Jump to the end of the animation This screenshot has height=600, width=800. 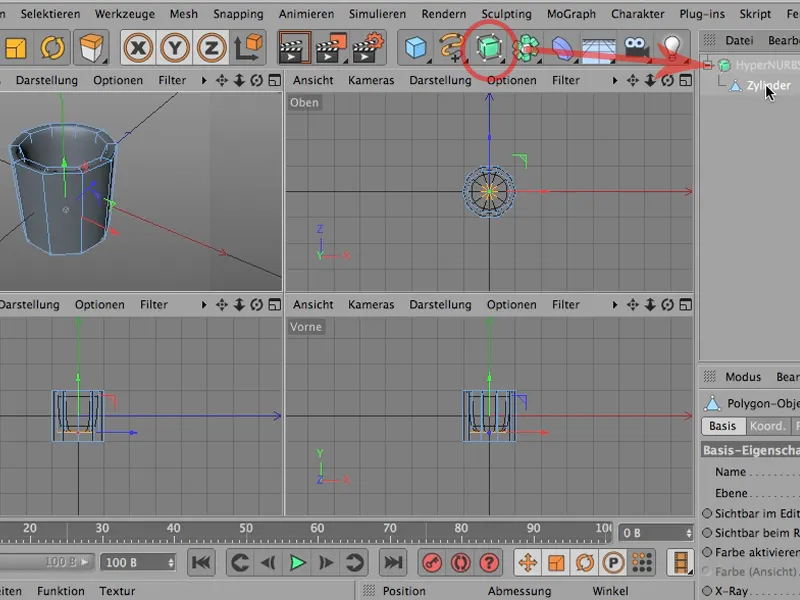pos(393,562)
